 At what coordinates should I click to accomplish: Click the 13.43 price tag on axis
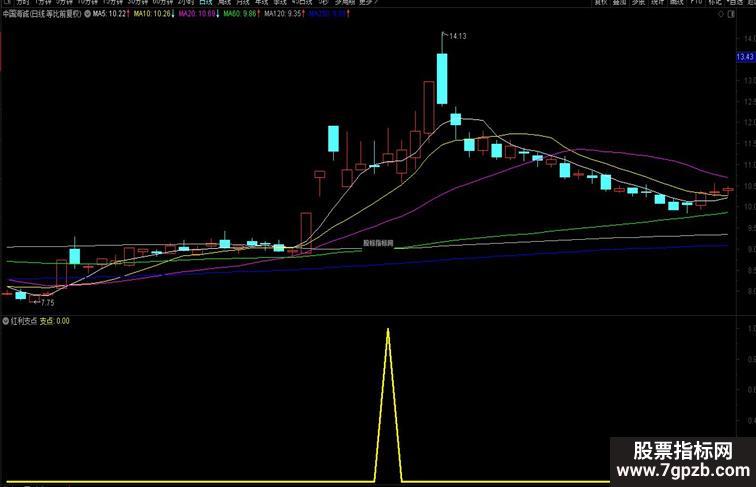pyautogui.click(x=745, y=57)
